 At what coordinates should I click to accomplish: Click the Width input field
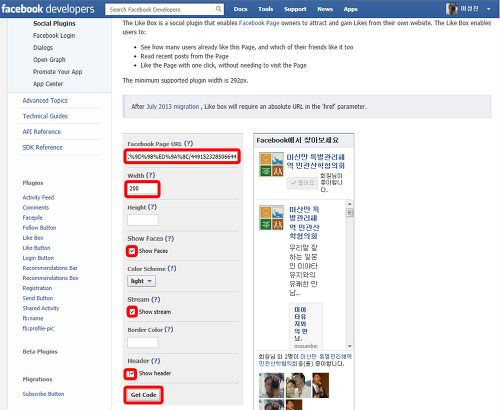[x=143, y=189]
